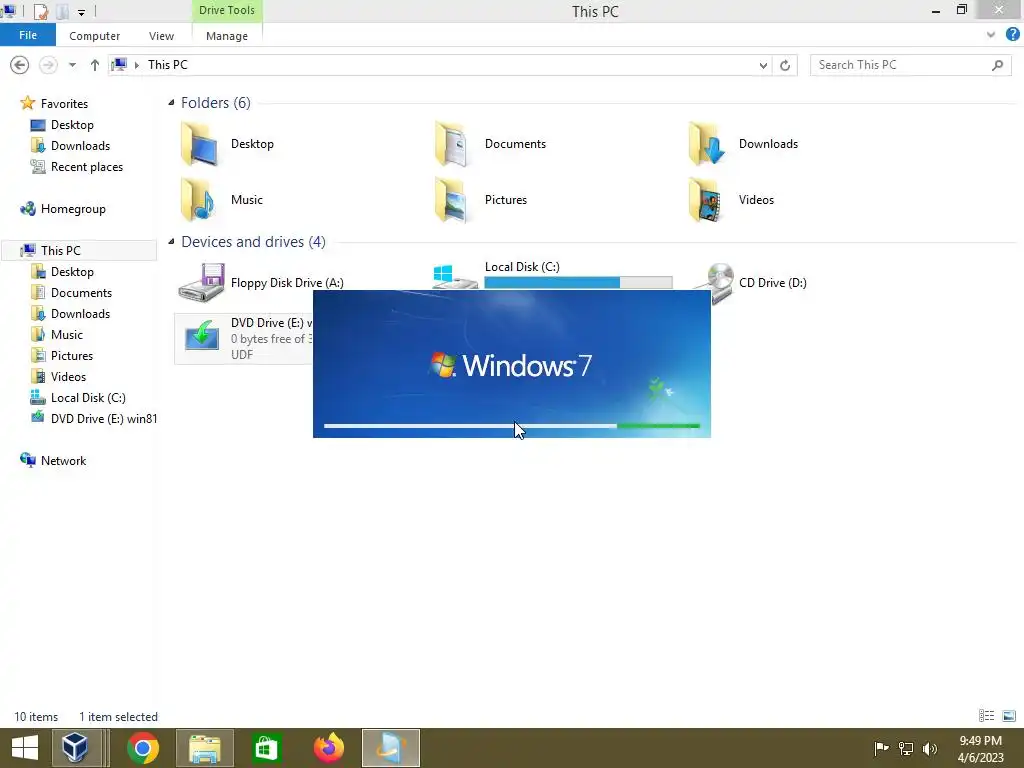Select Local Disk (C:) drive

tap(522, 266)
